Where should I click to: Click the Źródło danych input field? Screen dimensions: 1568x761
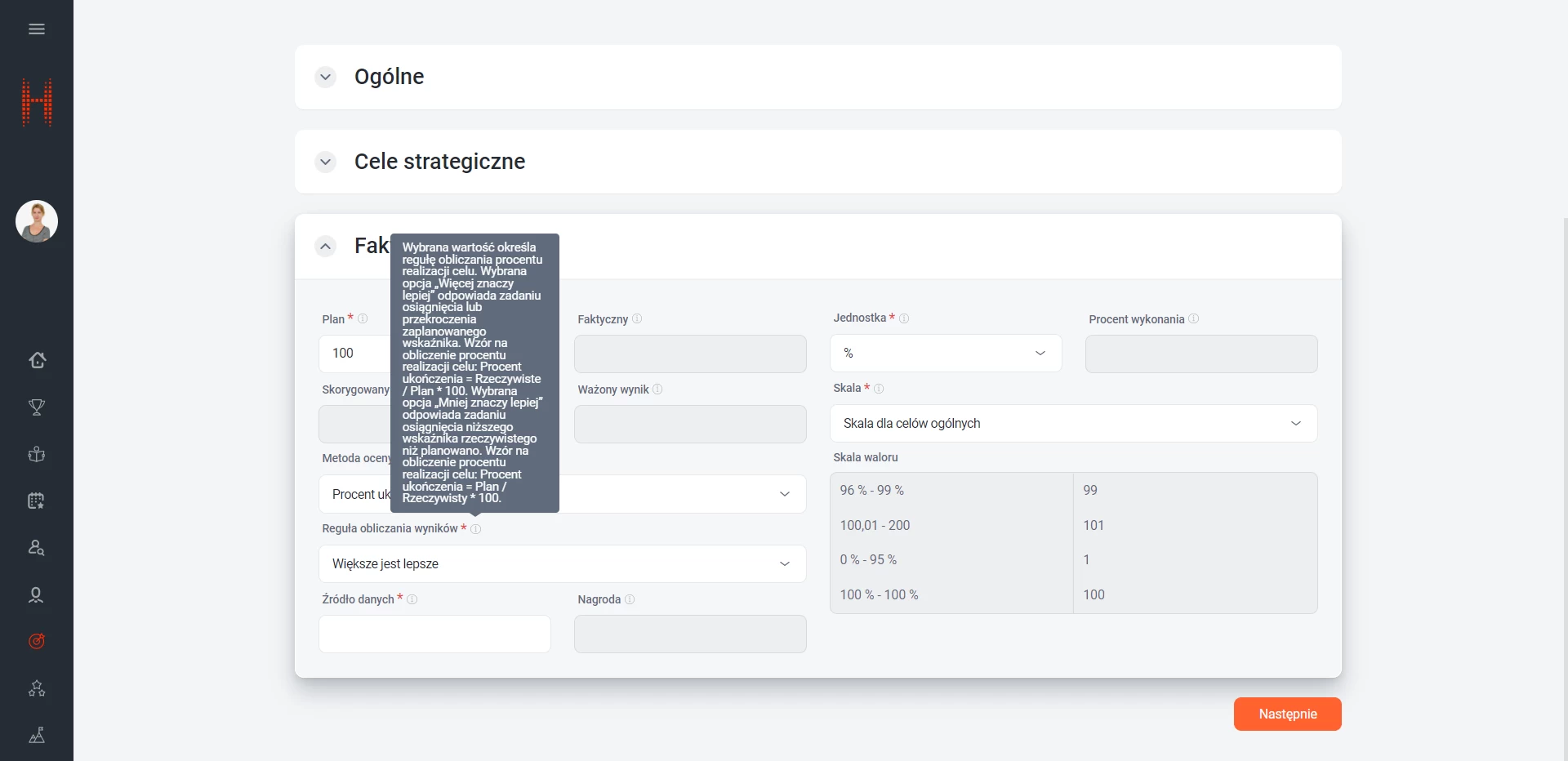coord(434,634)
